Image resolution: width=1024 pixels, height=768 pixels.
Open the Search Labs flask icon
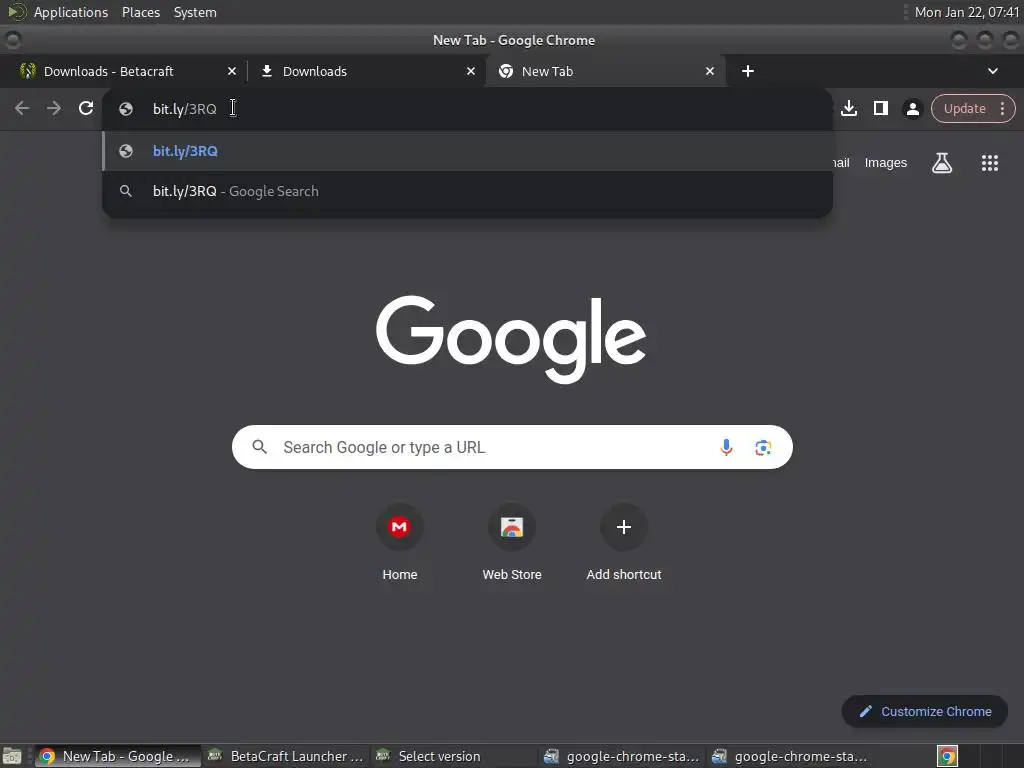[941, 163]
